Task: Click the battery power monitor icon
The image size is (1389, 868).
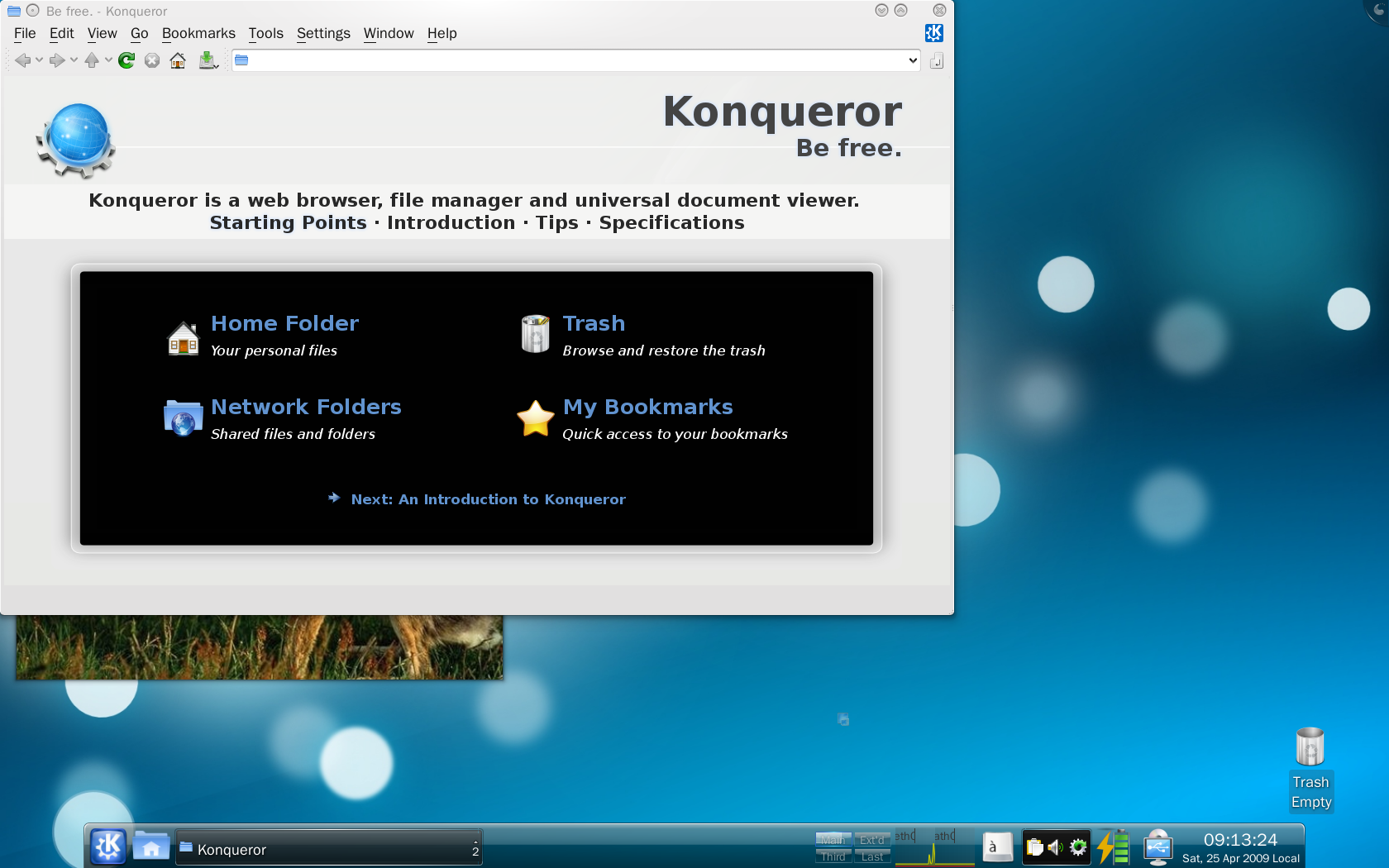Action: pyautogui.click(x=1113, y=847)
